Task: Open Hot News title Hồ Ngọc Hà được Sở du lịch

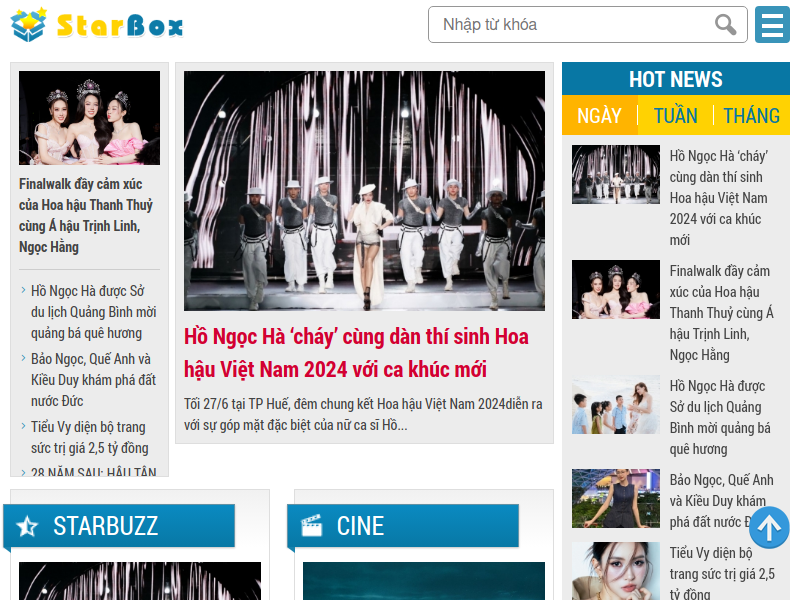Action: 720,417
